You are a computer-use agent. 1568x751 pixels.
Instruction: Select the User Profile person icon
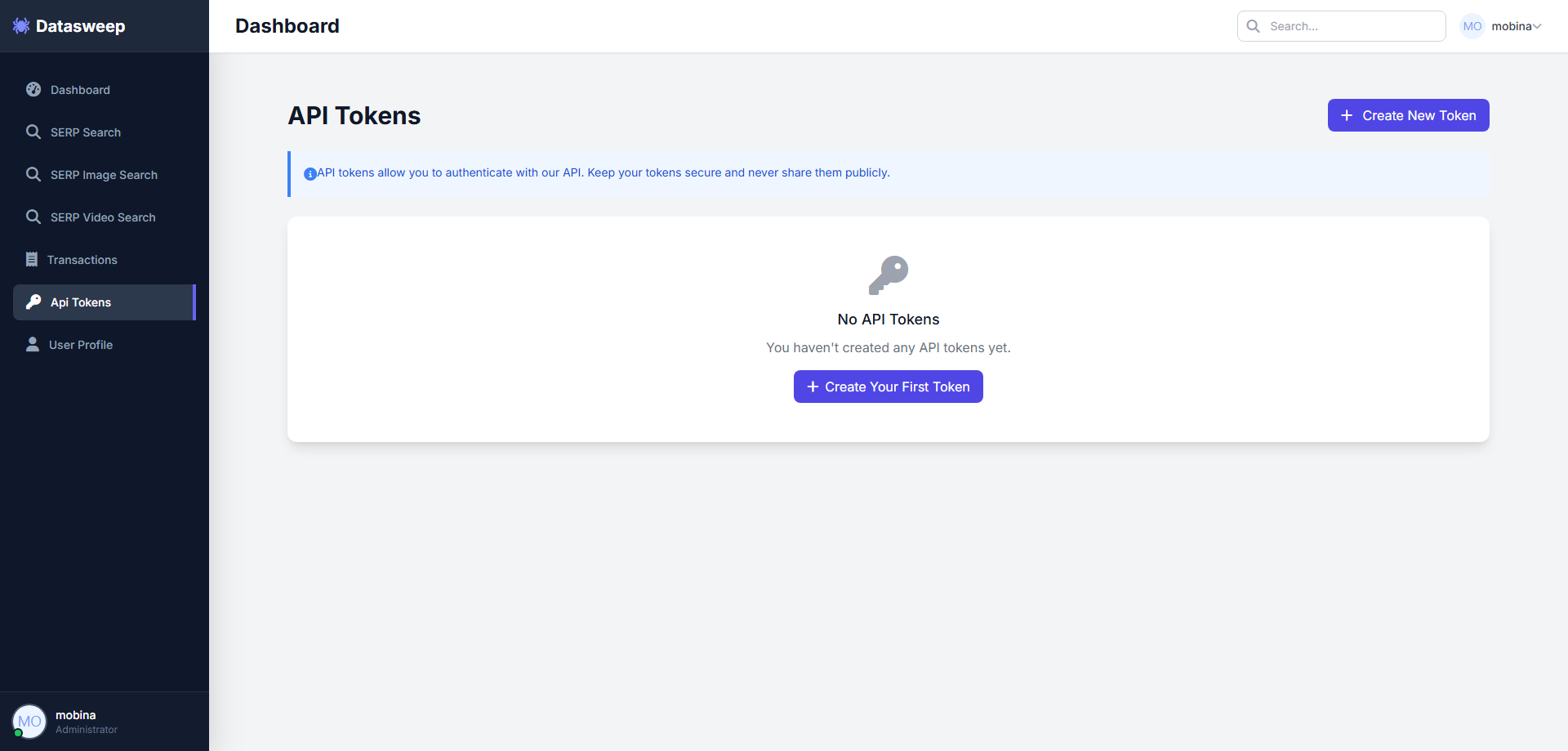click(x=33, y=344)
